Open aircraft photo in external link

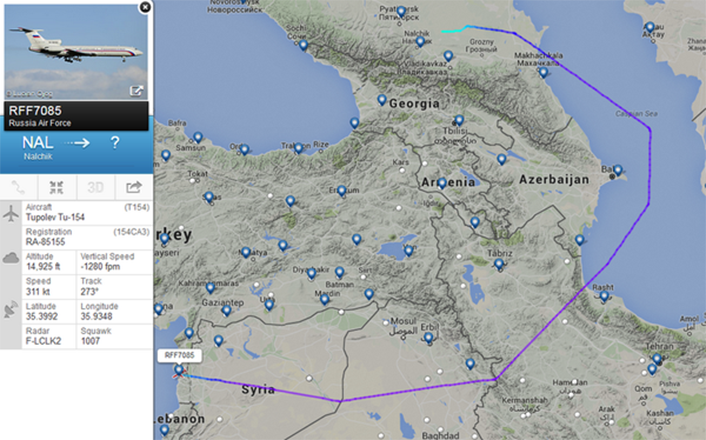136,91
